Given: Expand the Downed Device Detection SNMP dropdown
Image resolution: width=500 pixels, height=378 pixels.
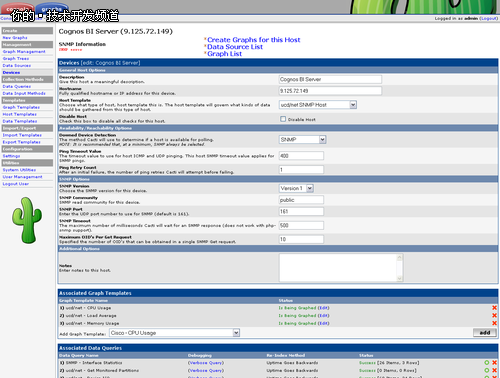Looking at the screenshot, I should (x=302, y=139).
